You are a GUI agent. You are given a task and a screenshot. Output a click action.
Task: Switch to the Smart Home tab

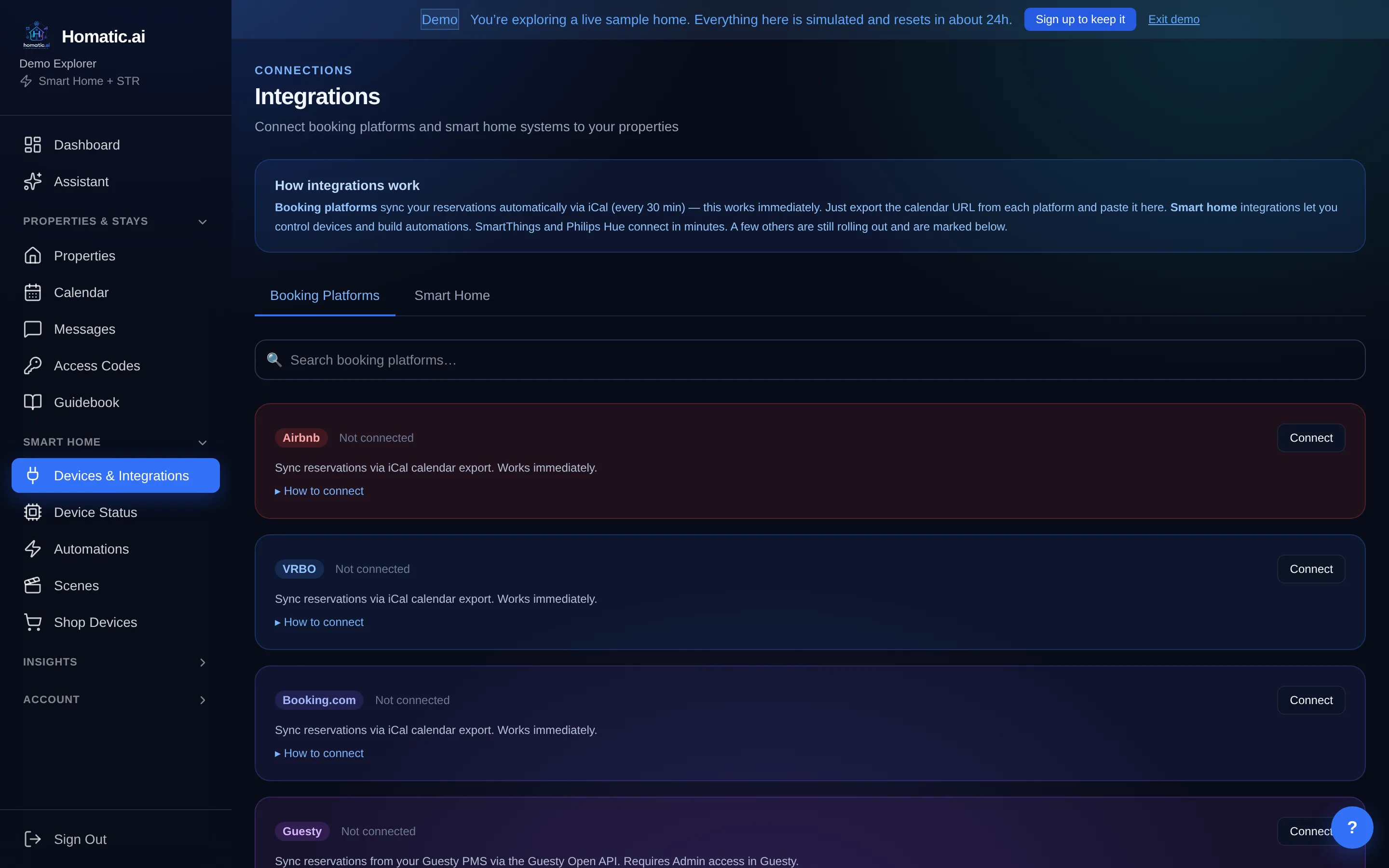452,296
